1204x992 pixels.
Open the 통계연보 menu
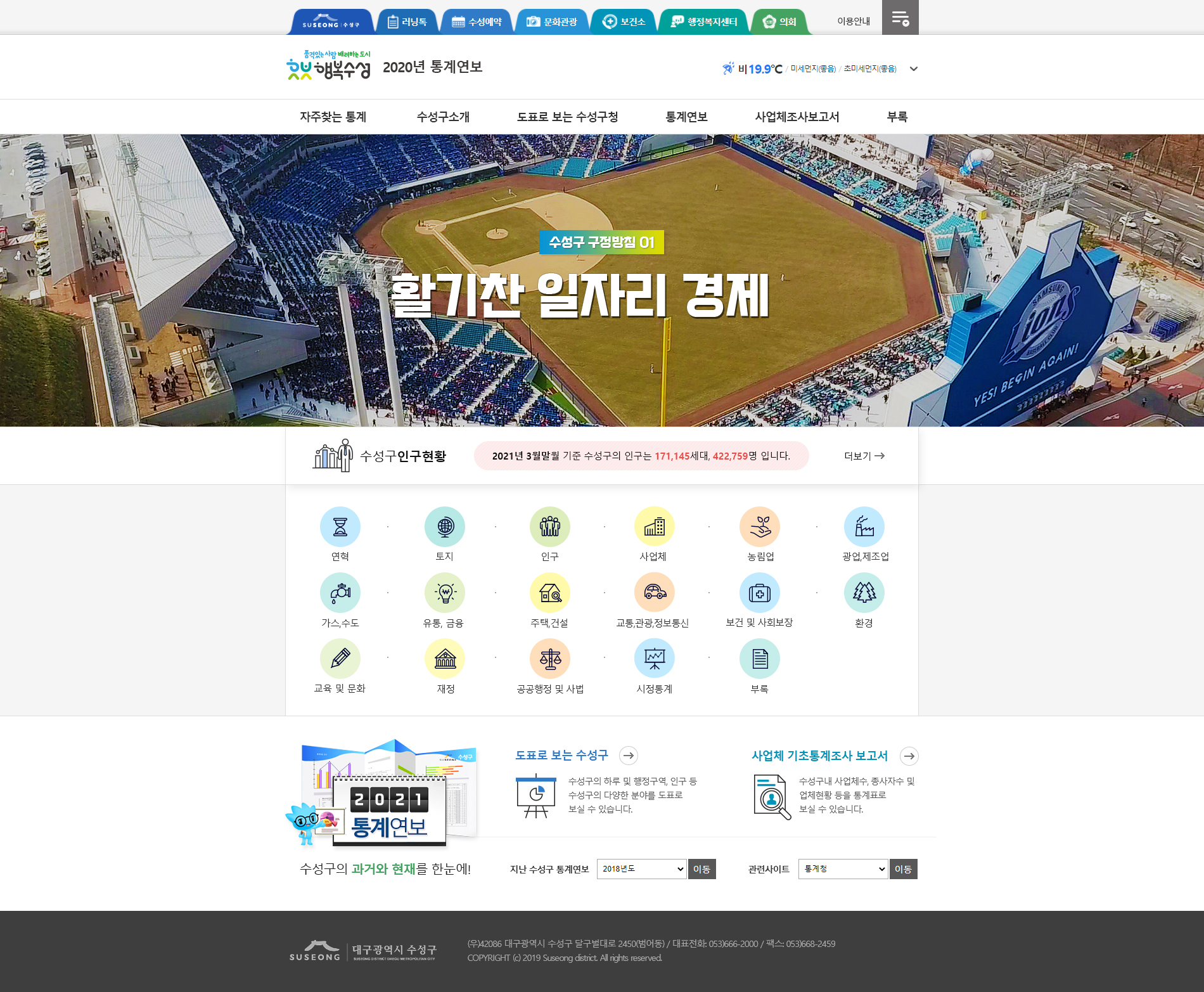[686, 117]
